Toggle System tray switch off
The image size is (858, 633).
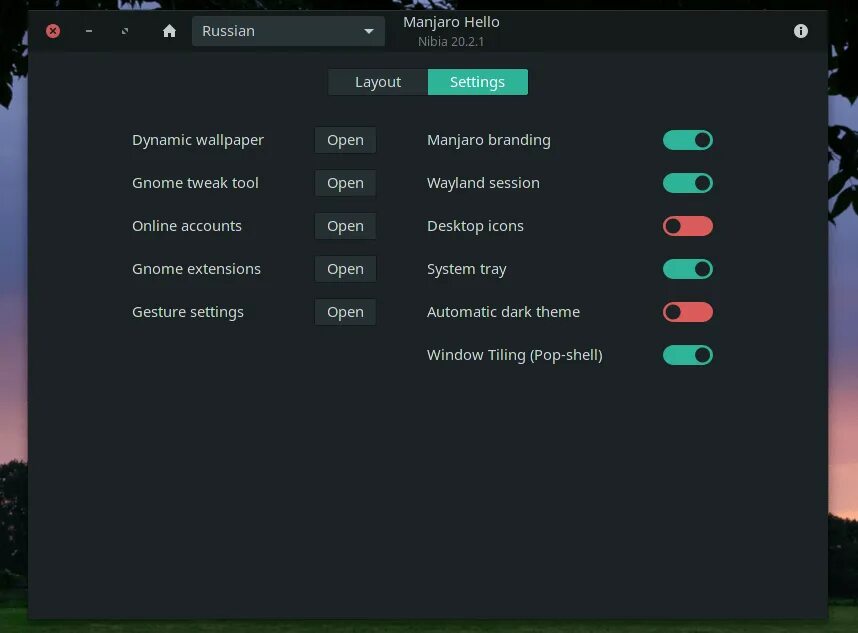click(x=688, y=269)
